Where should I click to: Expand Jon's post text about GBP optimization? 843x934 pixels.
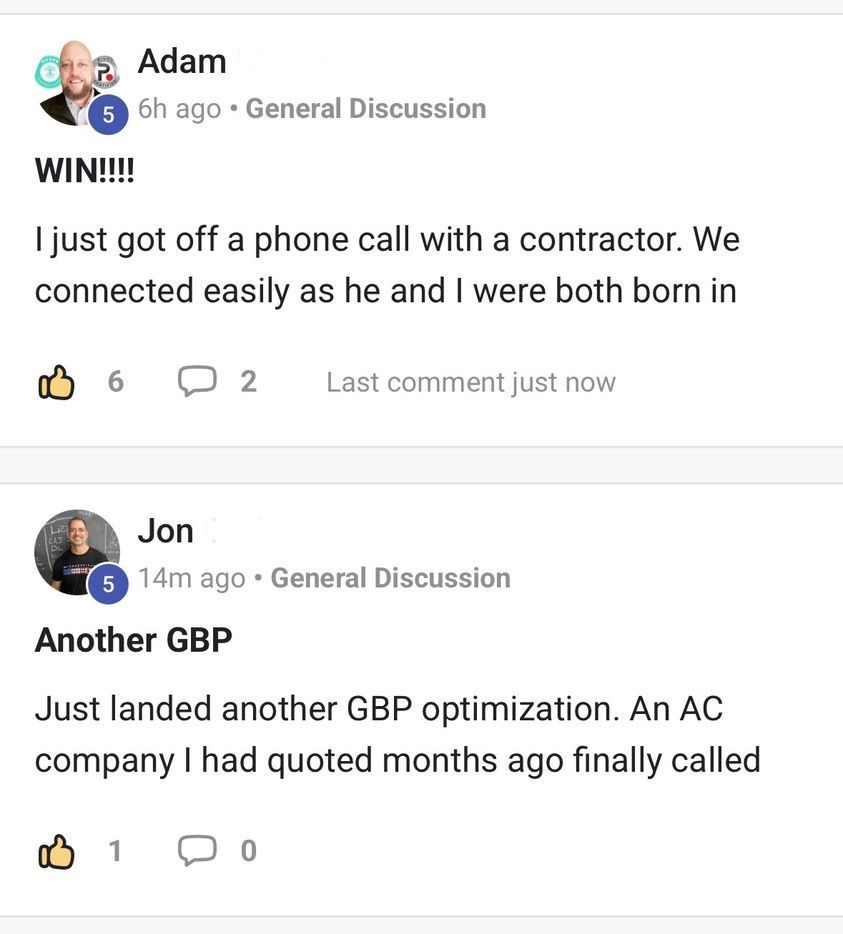coord(397,734)
